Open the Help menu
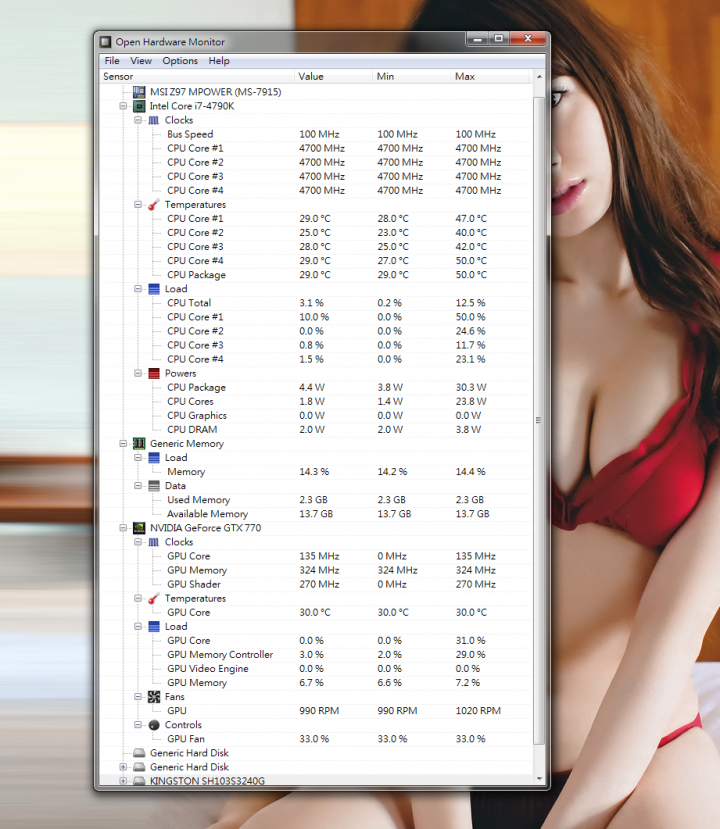The height and width of the screenshot is (829, 720). [219, 61]
